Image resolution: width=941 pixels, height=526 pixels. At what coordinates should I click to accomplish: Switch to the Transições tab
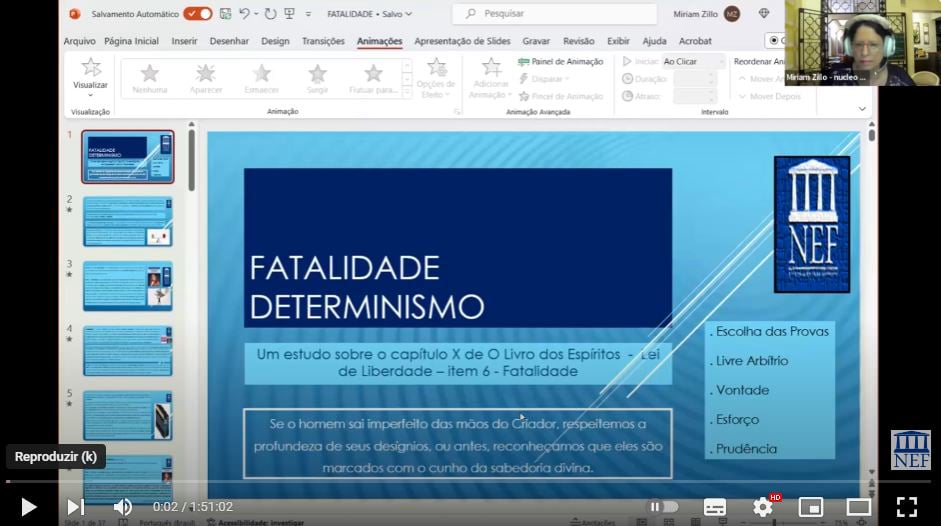tap(323, 41)
